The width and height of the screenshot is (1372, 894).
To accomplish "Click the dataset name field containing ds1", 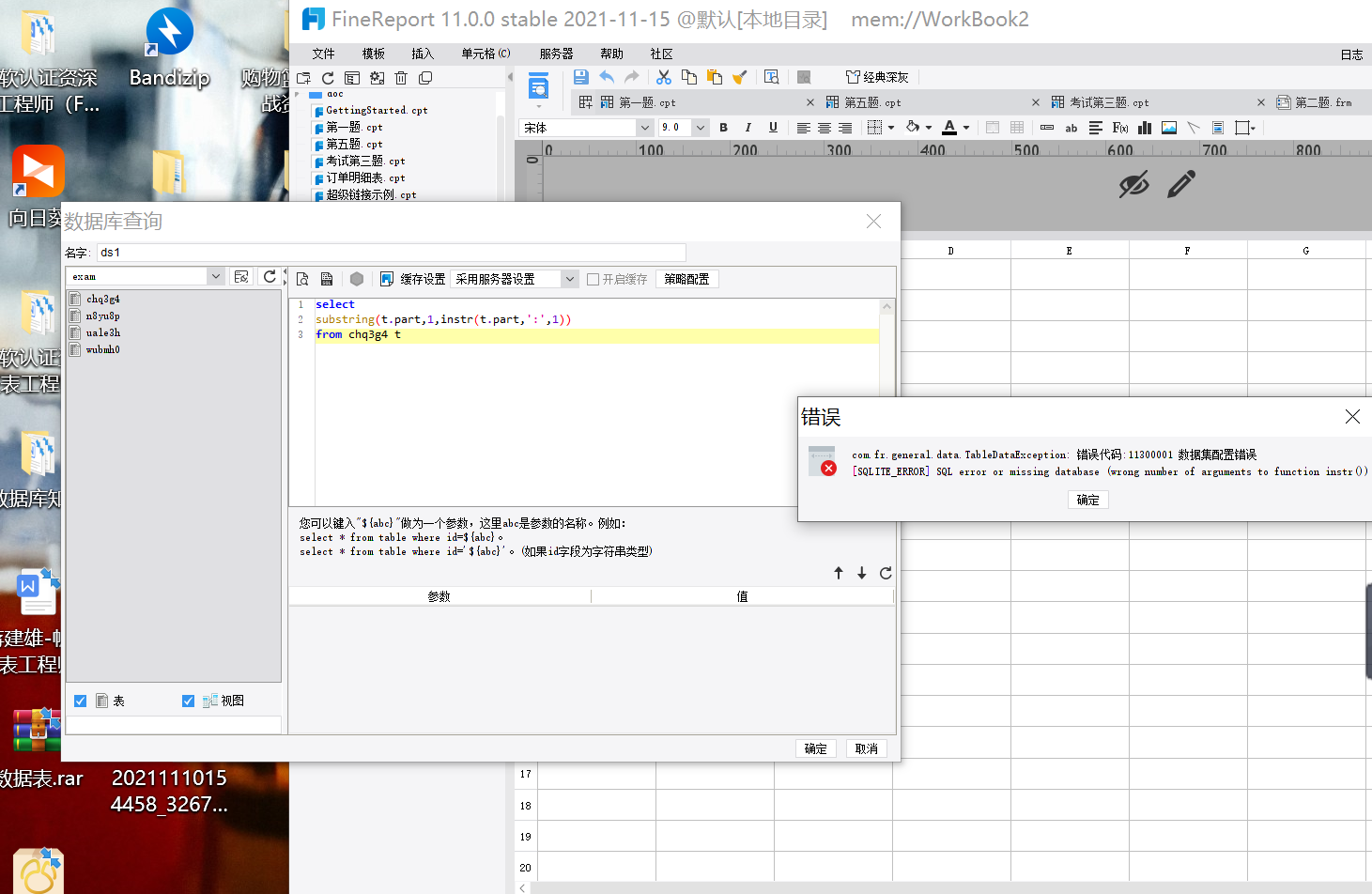I will click(391, 253).
